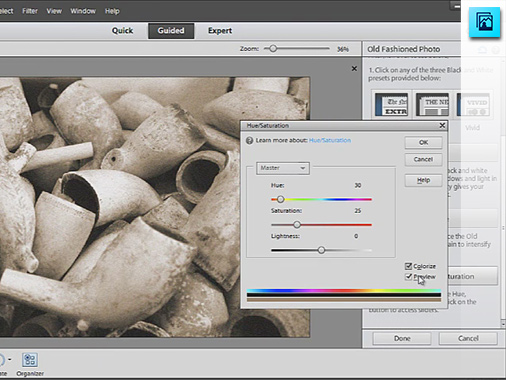Switch to Guided edit mode
506x380 pixels.
pyautogui.click(x=171, y=31)
